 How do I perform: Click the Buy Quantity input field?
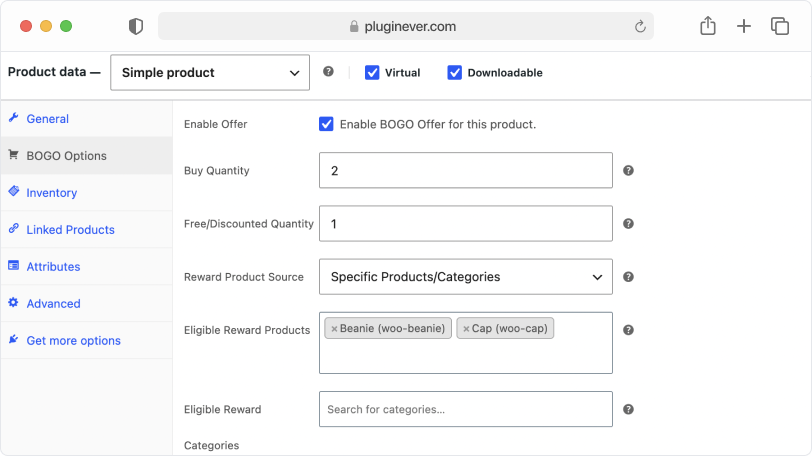(466, 170)
